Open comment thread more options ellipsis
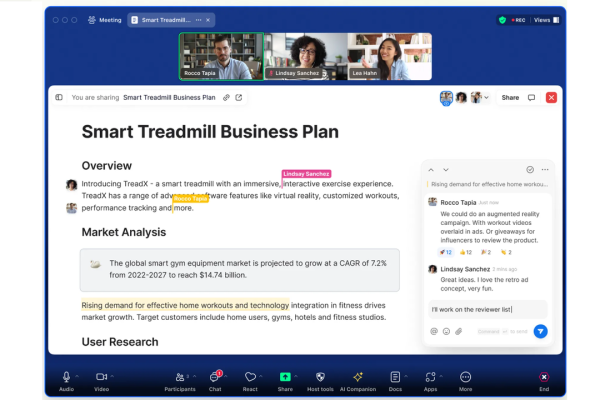This screenshot has height=400, width=600. tap(545, 170)
